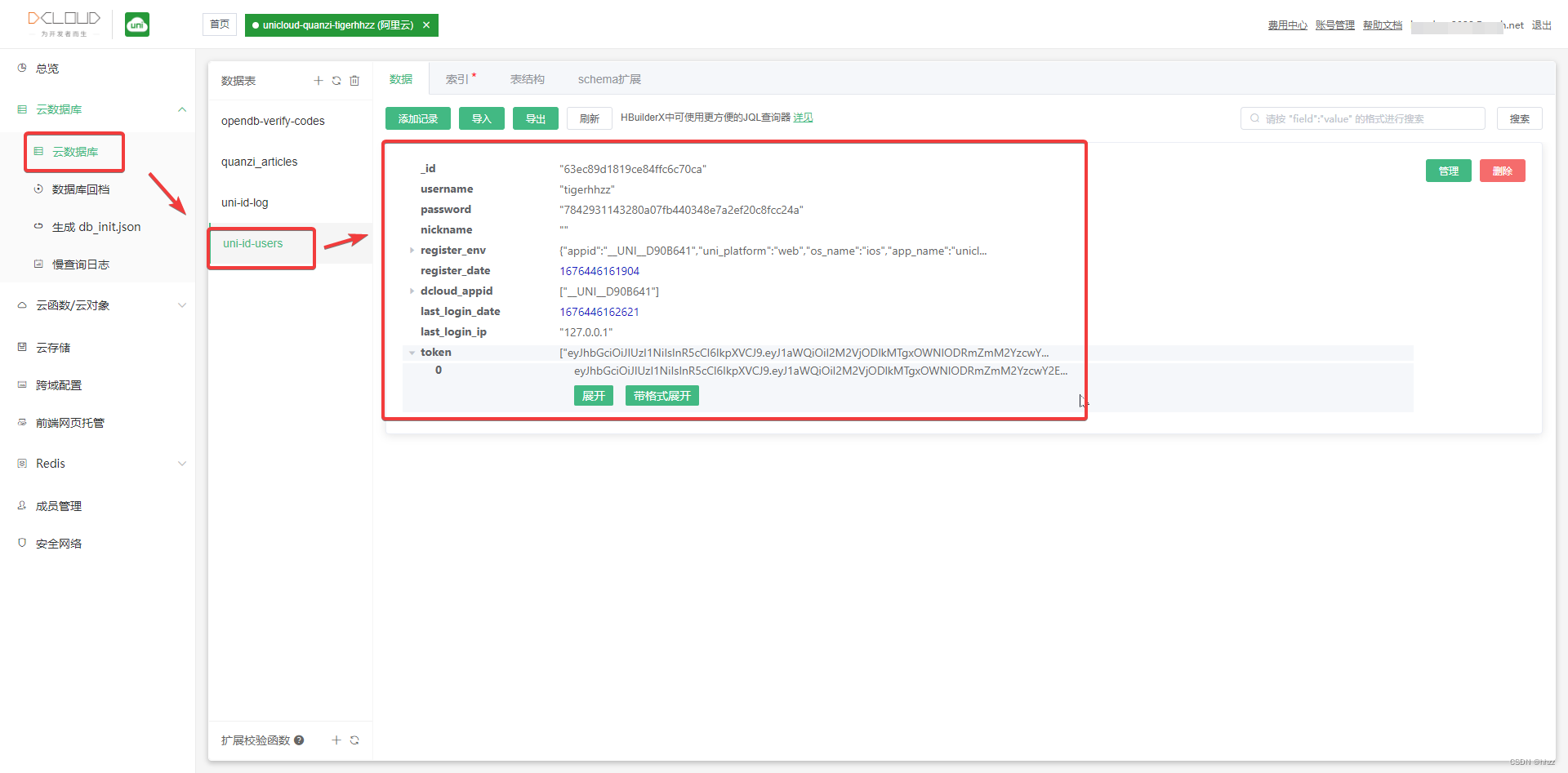Image resolution: width=1568 pixels, height=773 pixels.
Task: Click red 删除 button for record
Action: [1503, 171]
